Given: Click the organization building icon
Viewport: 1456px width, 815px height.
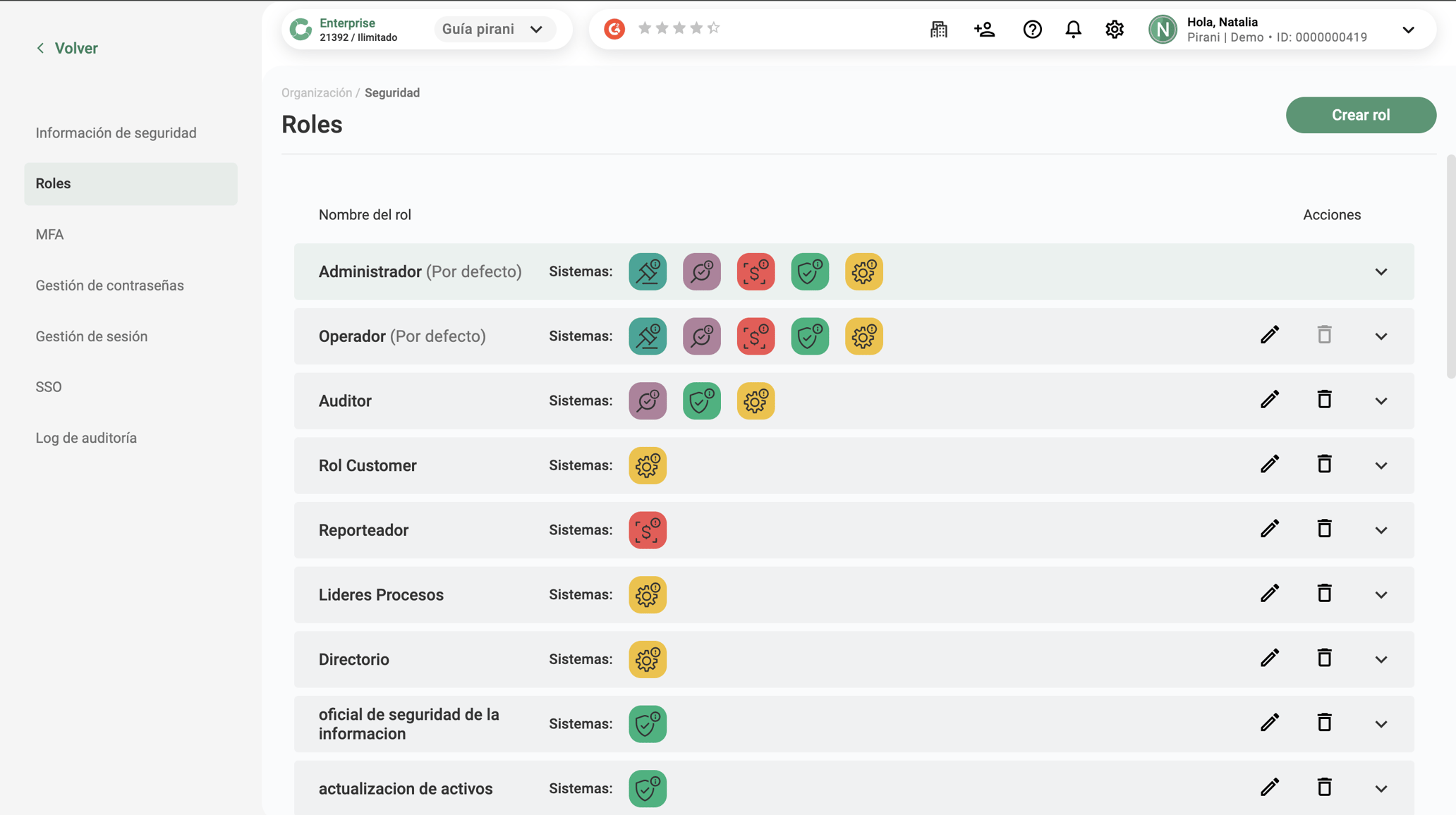Looking at the screenshot, I should pyautogui.click(x=938, y=29).
